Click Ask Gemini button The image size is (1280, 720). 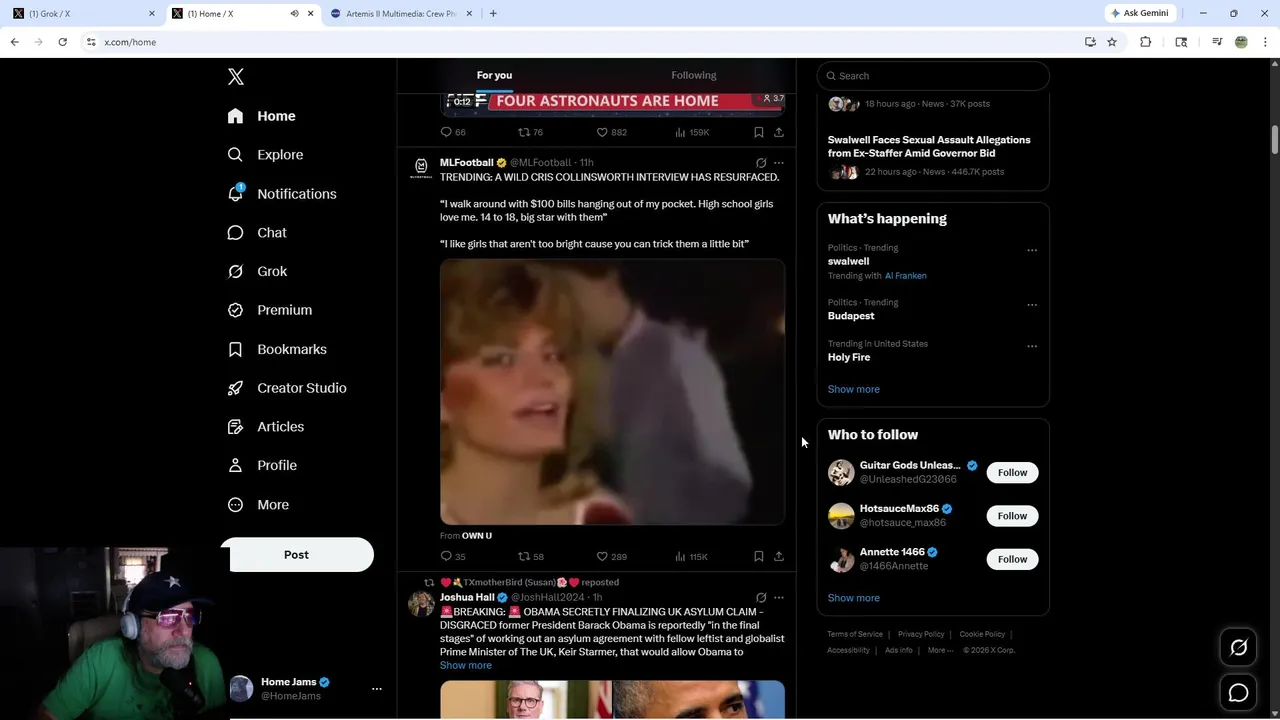pos(1140,14)
